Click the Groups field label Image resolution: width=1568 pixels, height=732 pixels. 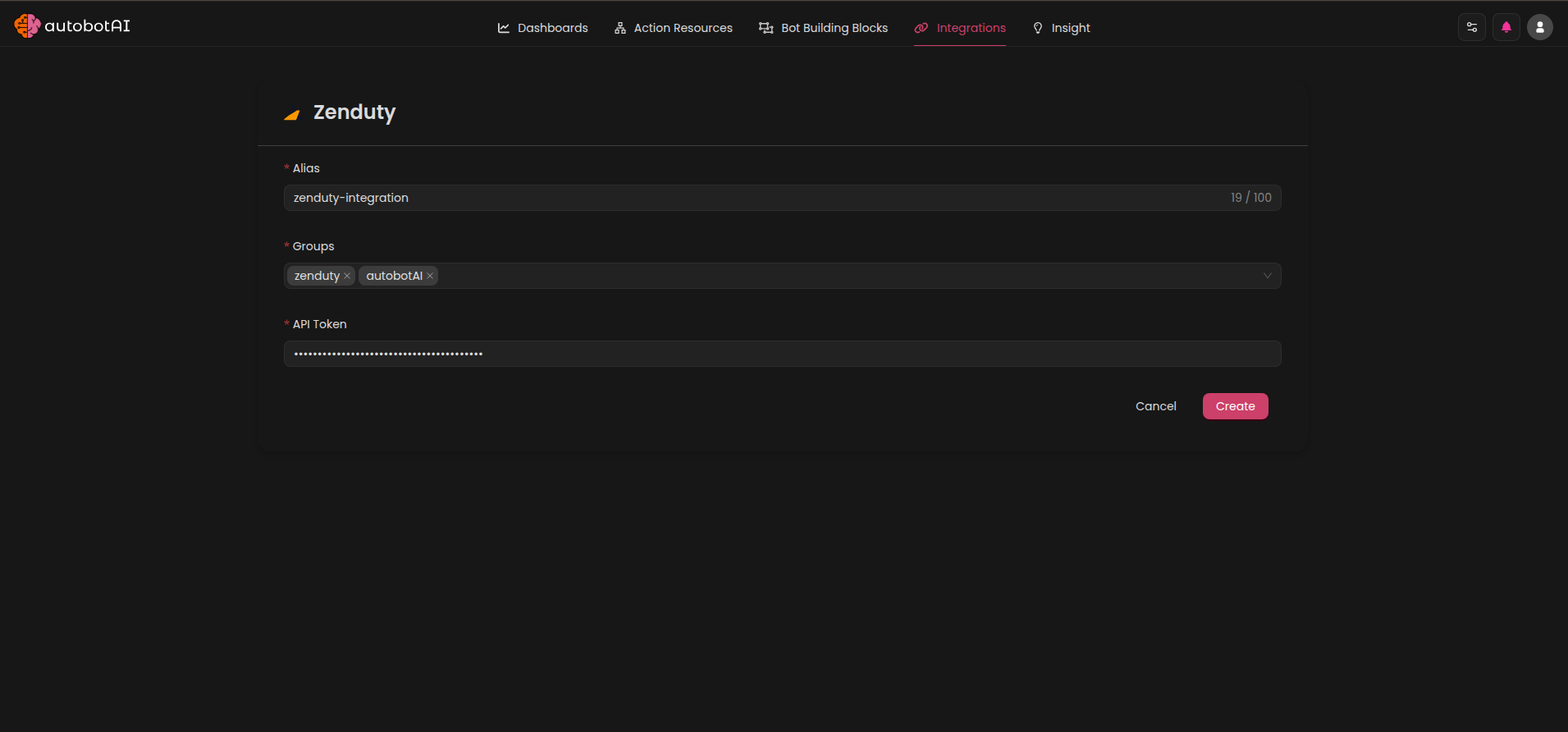point(313,246)
